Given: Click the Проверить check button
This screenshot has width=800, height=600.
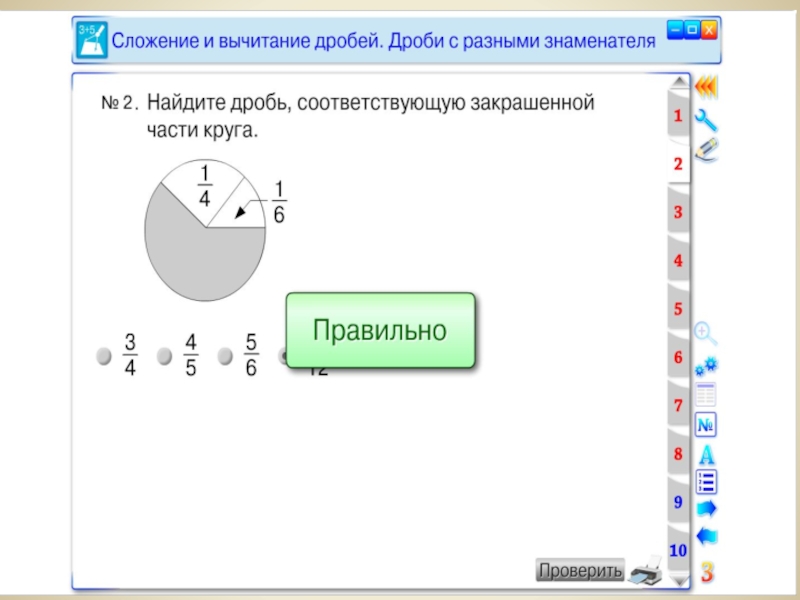Looking at the screenshot, I should (x=580, y=570).
